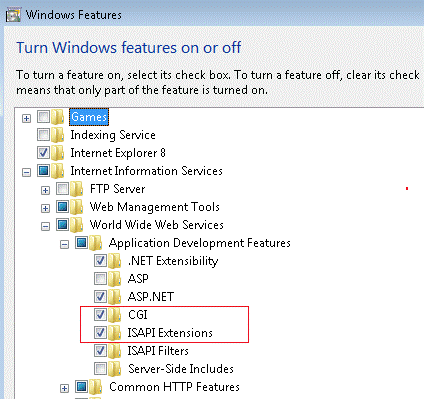
Task: Click the folder icon beside Web Management Tools
Action: 77,207
